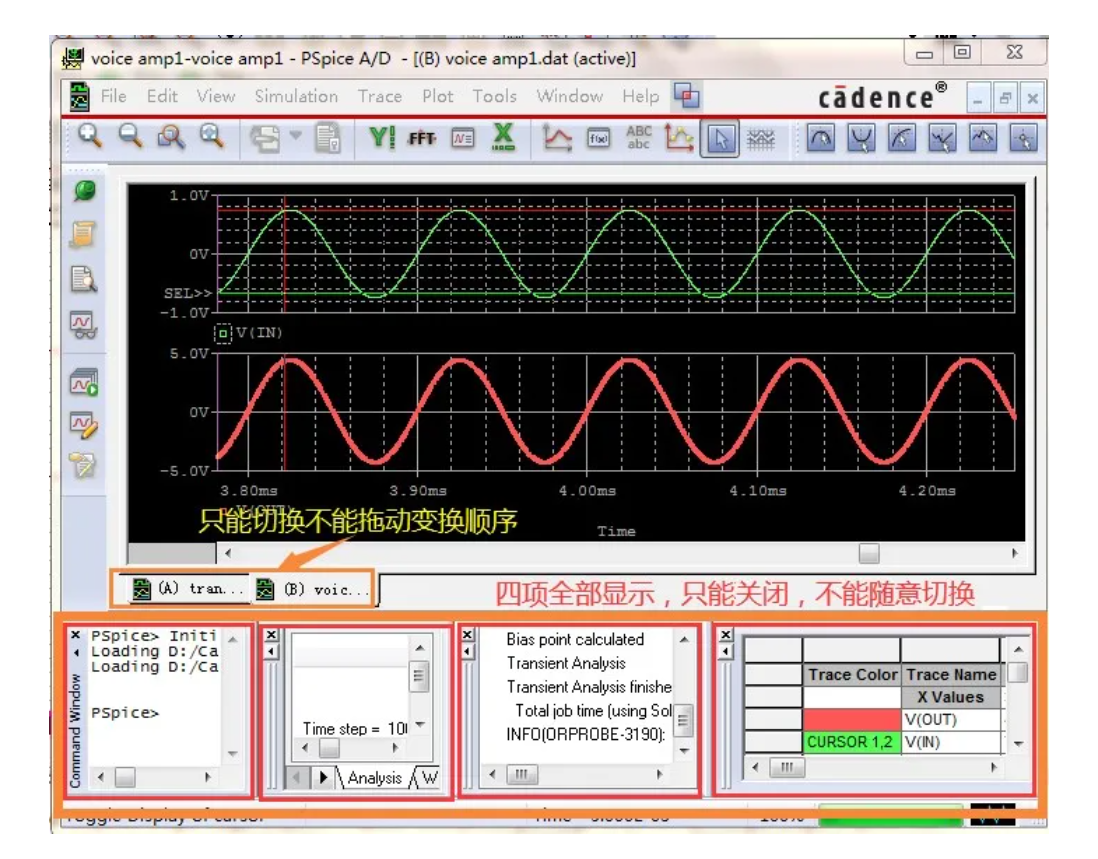Click the overlapping windows icon after Help

click(x=686, y=96)
